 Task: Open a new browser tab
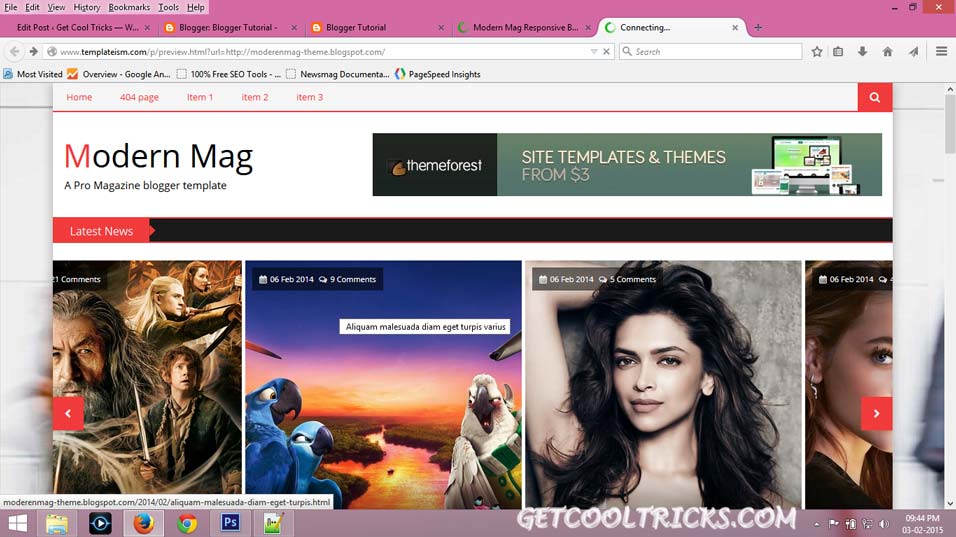tap(758, 27)
